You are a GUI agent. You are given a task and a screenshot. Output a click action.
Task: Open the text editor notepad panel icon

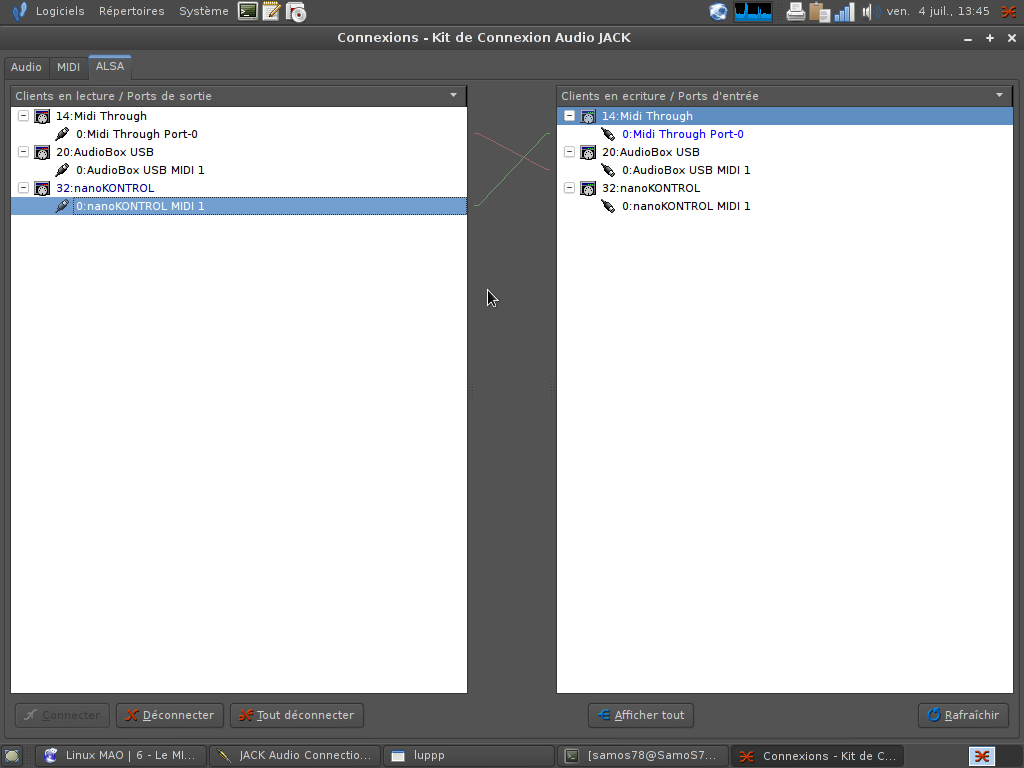[x=272, y=11]
